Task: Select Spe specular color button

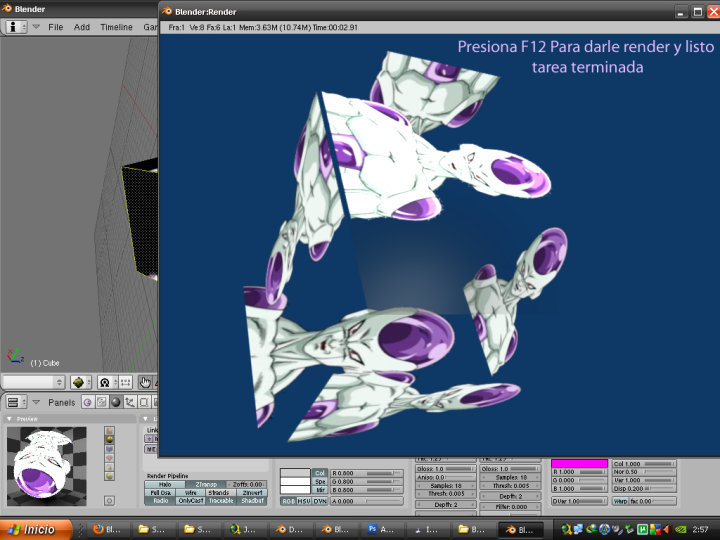Action: [x=320, y=482]
